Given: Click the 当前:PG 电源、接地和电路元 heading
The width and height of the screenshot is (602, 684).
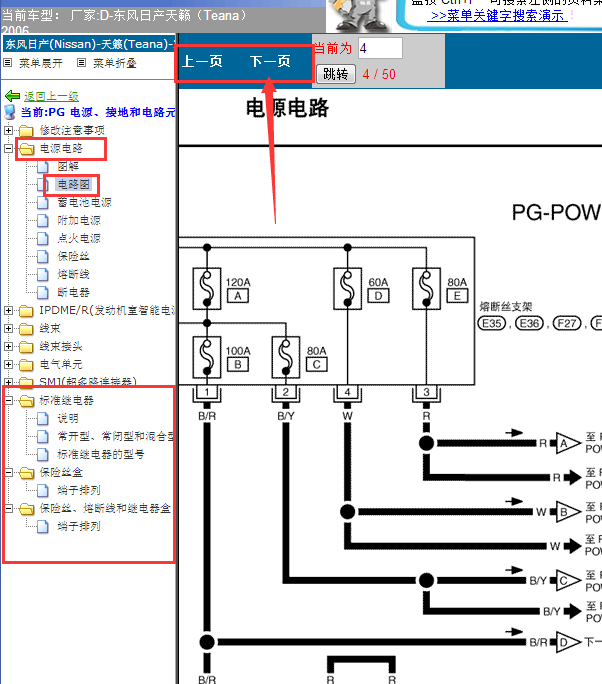Looking at the screenshot, I should (98, 112).
